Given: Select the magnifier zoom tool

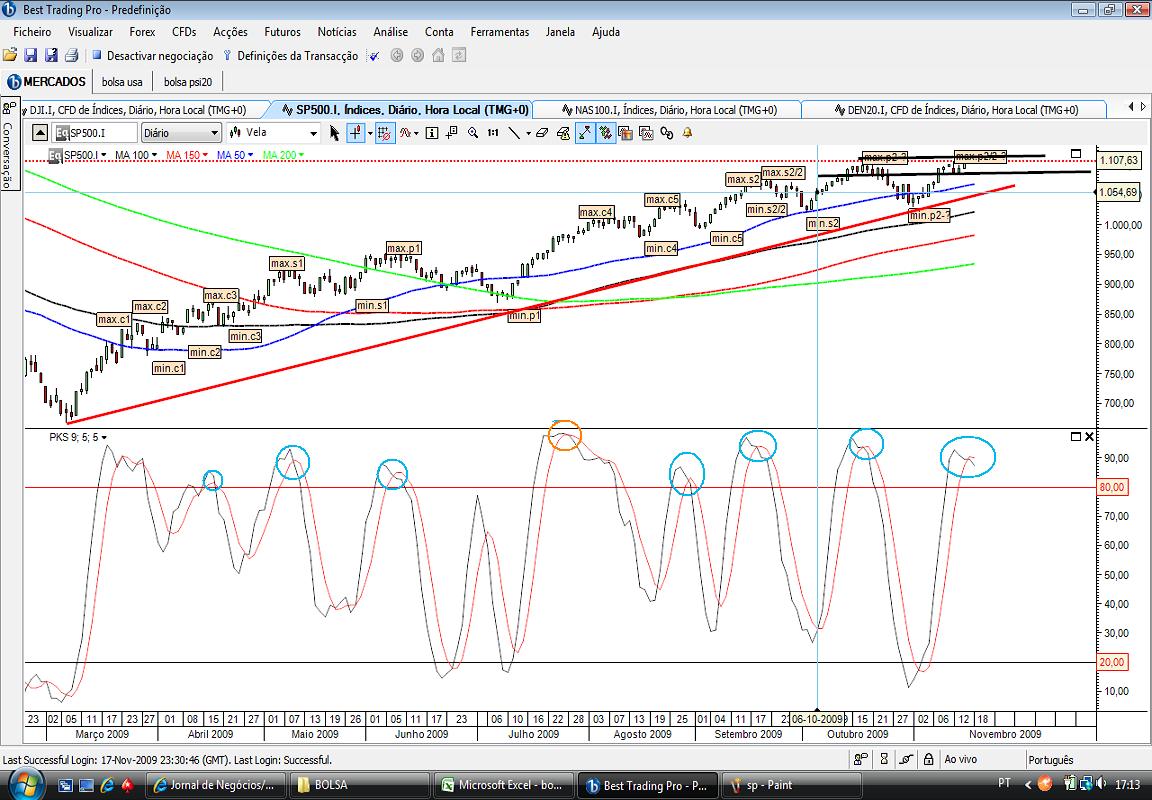Looking at the screenshot, I should pyautogui.click(x=473, y=133).
